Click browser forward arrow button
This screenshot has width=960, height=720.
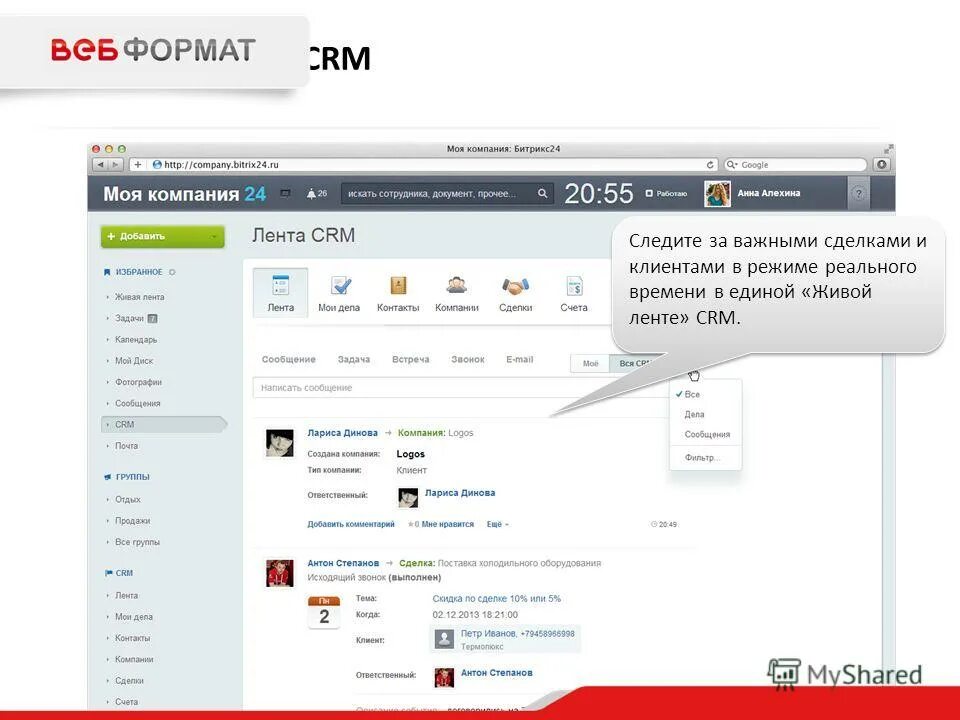116,165
